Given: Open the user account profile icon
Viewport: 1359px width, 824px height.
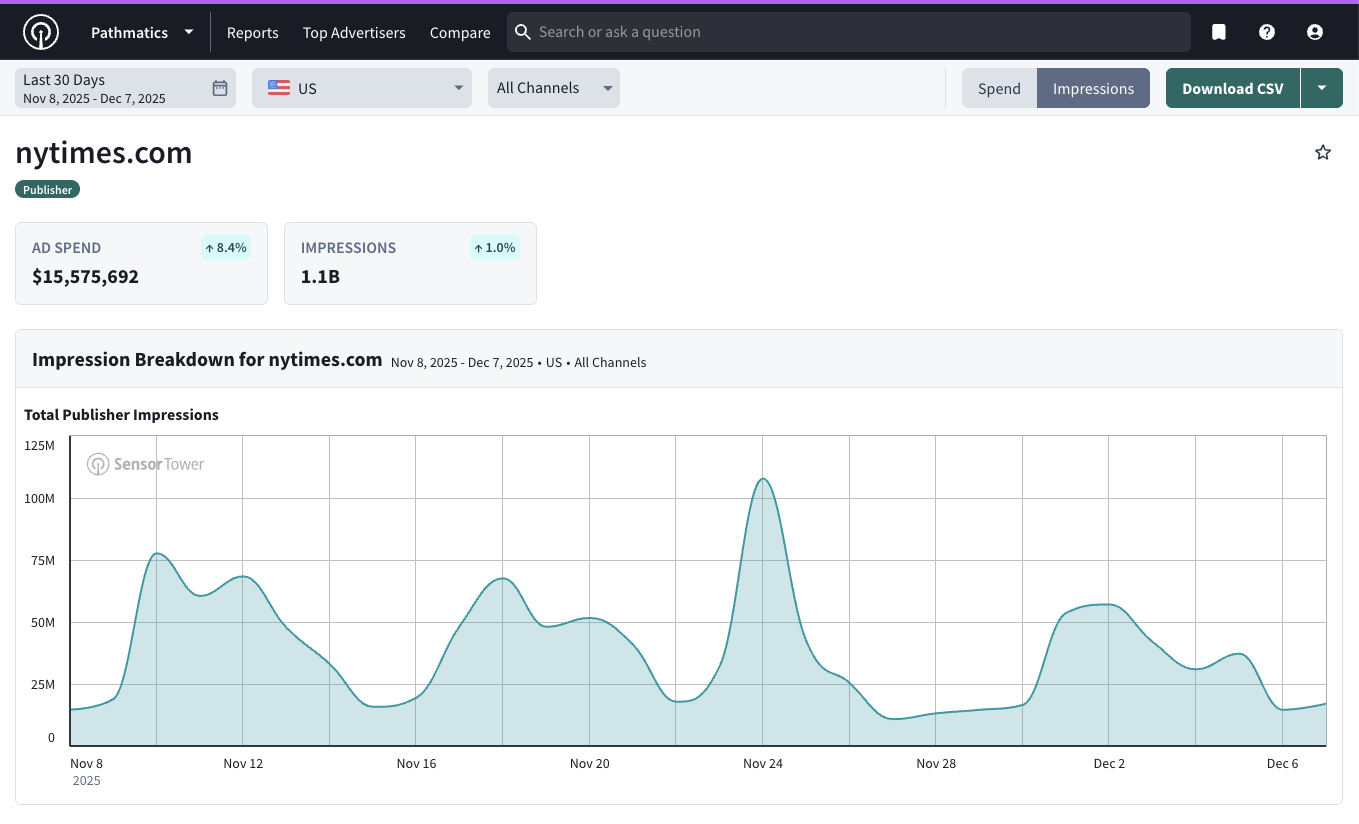Looking at the screenshot, I should pos(1315,32).
